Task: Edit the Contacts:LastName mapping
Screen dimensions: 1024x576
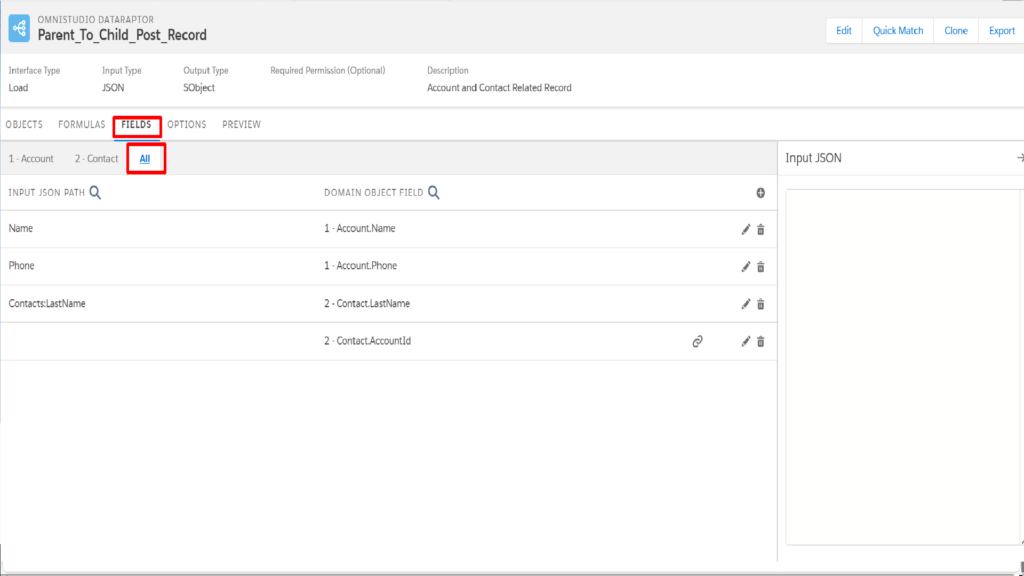Action: pos(745,304)
